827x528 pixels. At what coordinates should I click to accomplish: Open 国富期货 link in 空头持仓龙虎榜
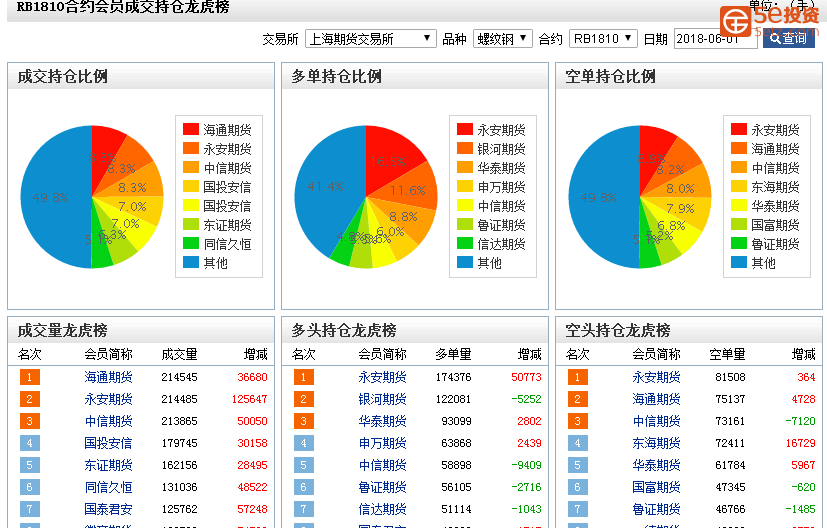click(x=657, y=487)
